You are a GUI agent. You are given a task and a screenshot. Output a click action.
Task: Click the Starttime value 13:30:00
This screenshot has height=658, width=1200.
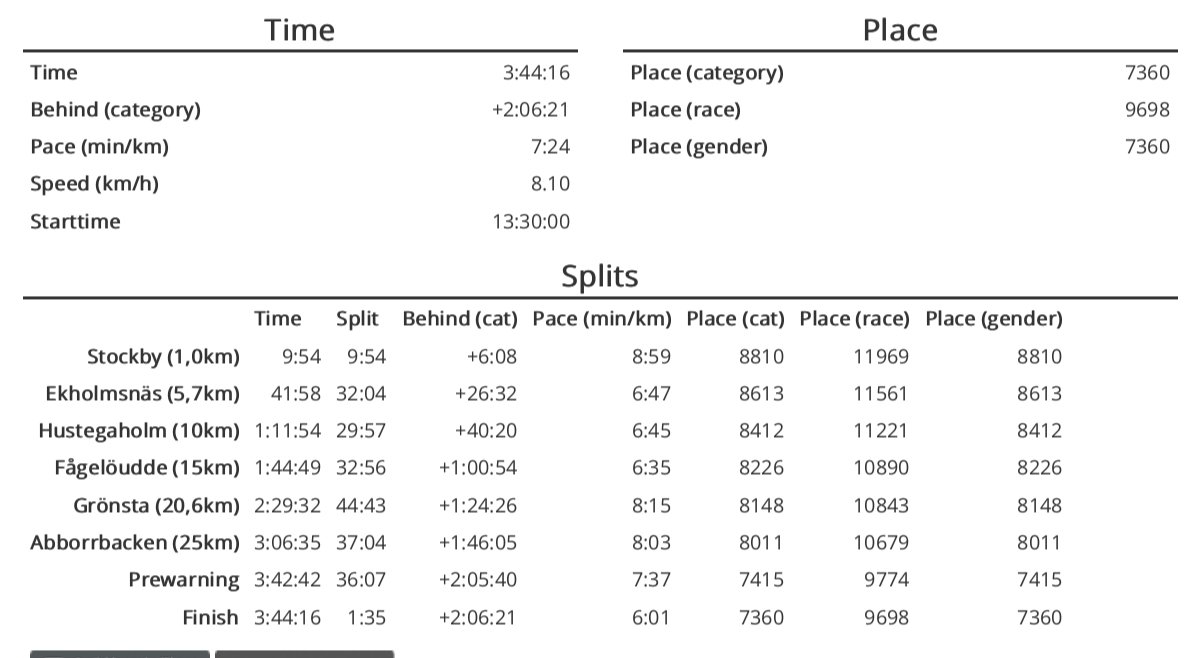pos(531,221)
